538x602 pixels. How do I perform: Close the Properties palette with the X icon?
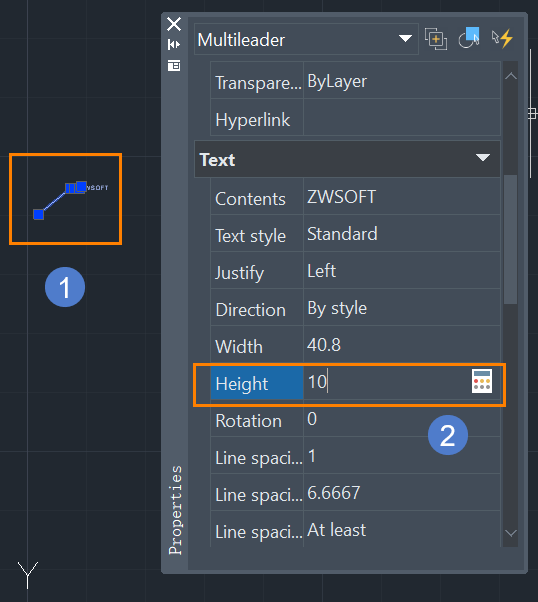[174, 24]
